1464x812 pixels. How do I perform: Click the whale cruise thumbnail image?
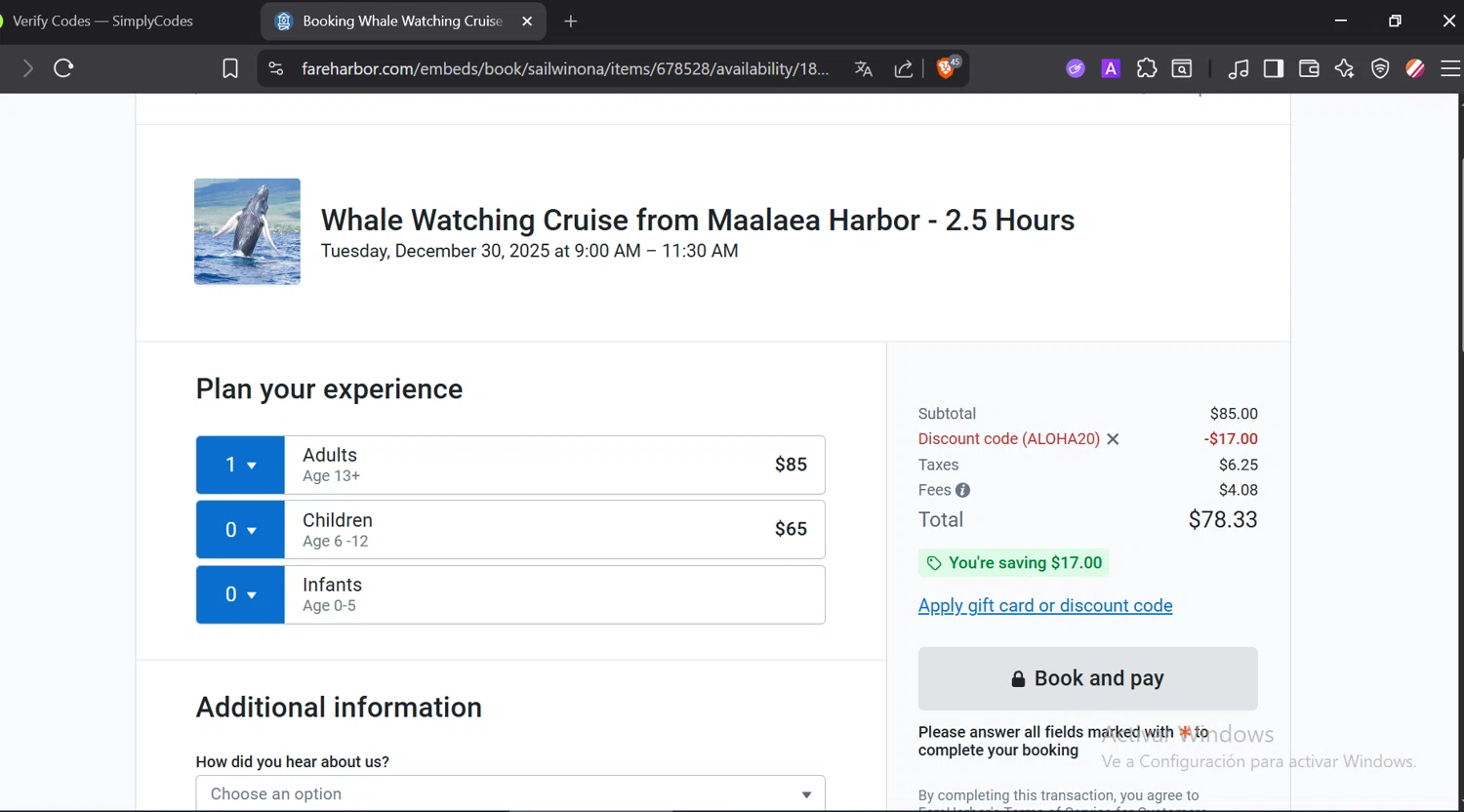[247, 231]
